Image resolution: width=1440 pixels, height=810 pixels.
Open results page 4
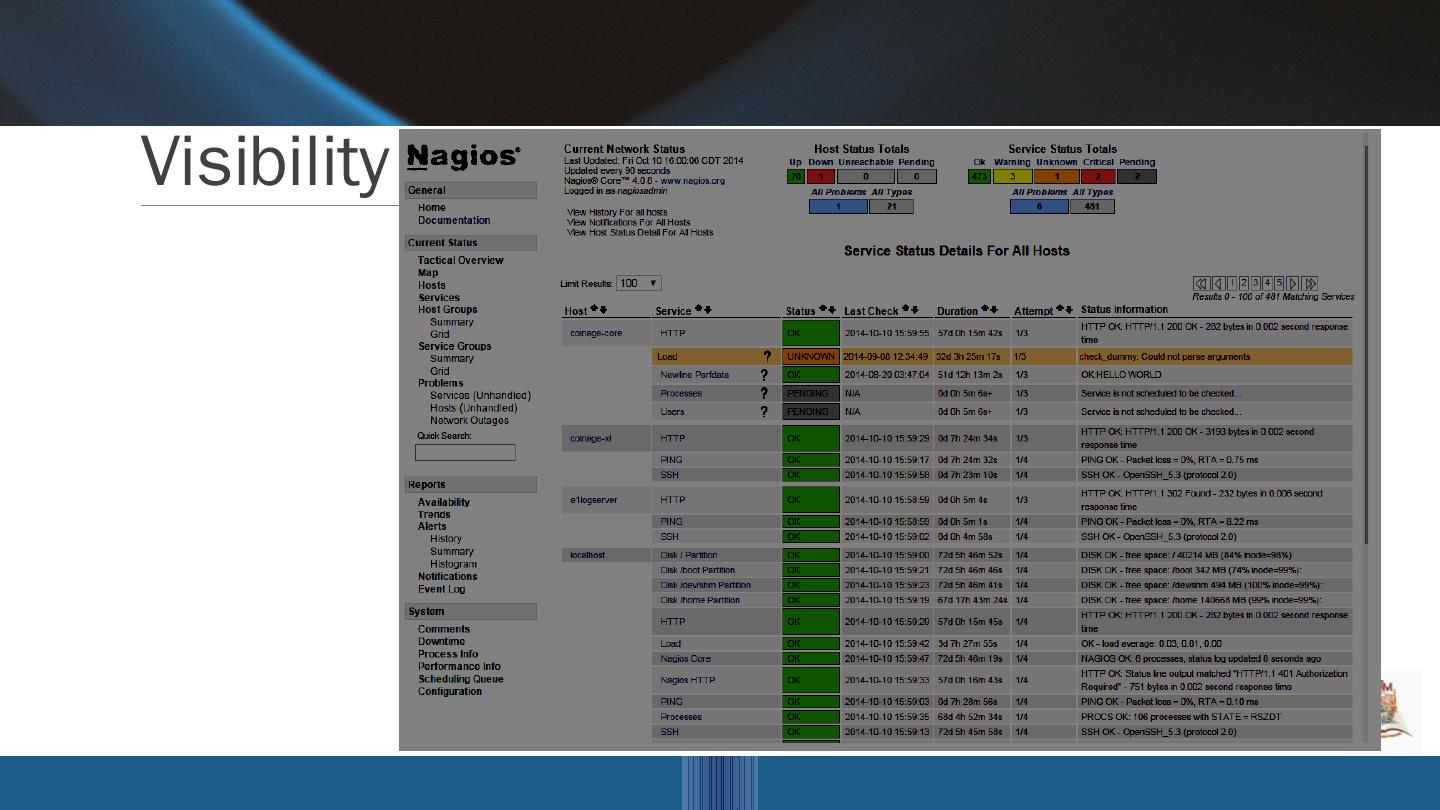click(x=1268, y=283)
